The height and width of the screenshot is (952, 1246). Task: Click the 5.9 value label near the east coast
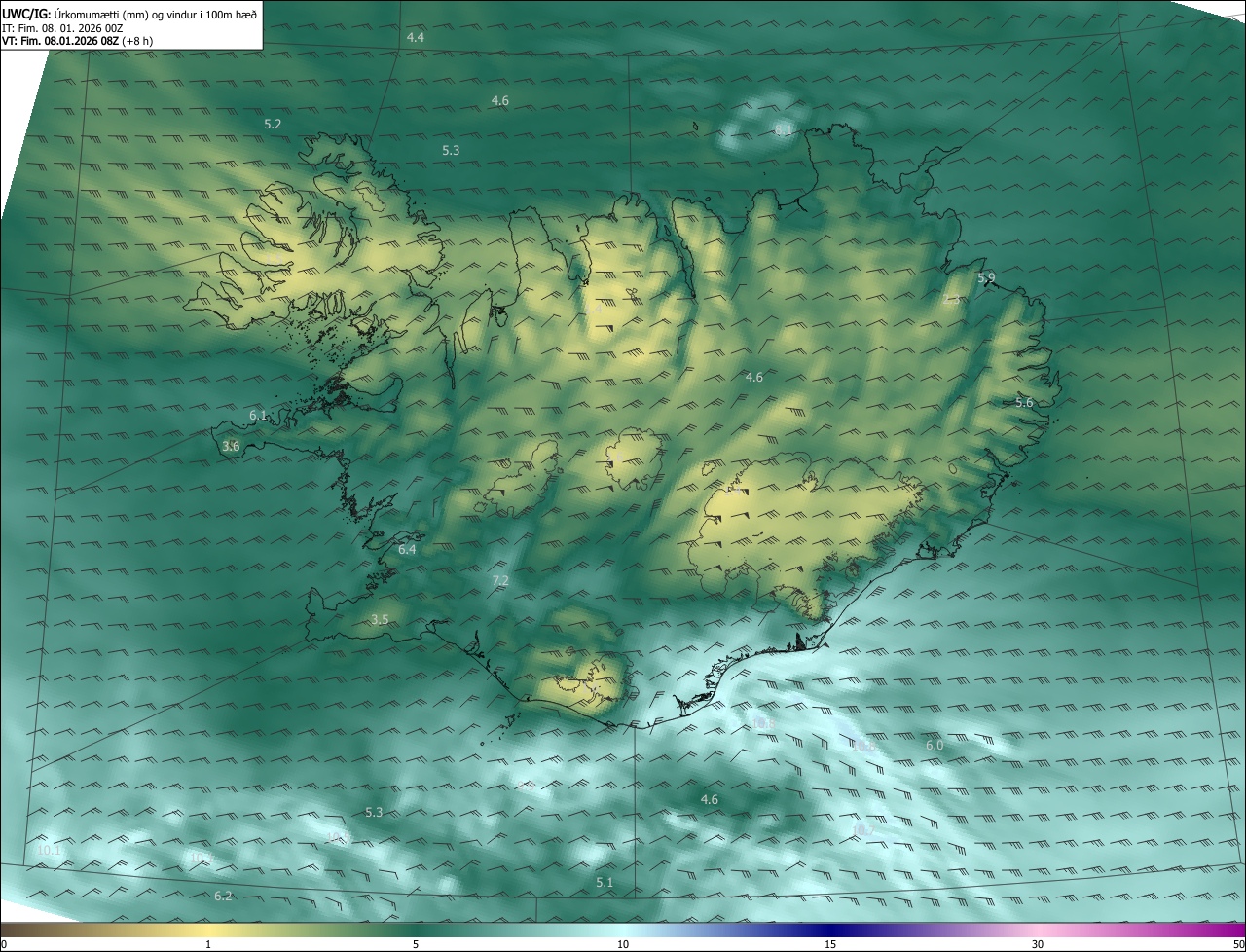point(986,278)
